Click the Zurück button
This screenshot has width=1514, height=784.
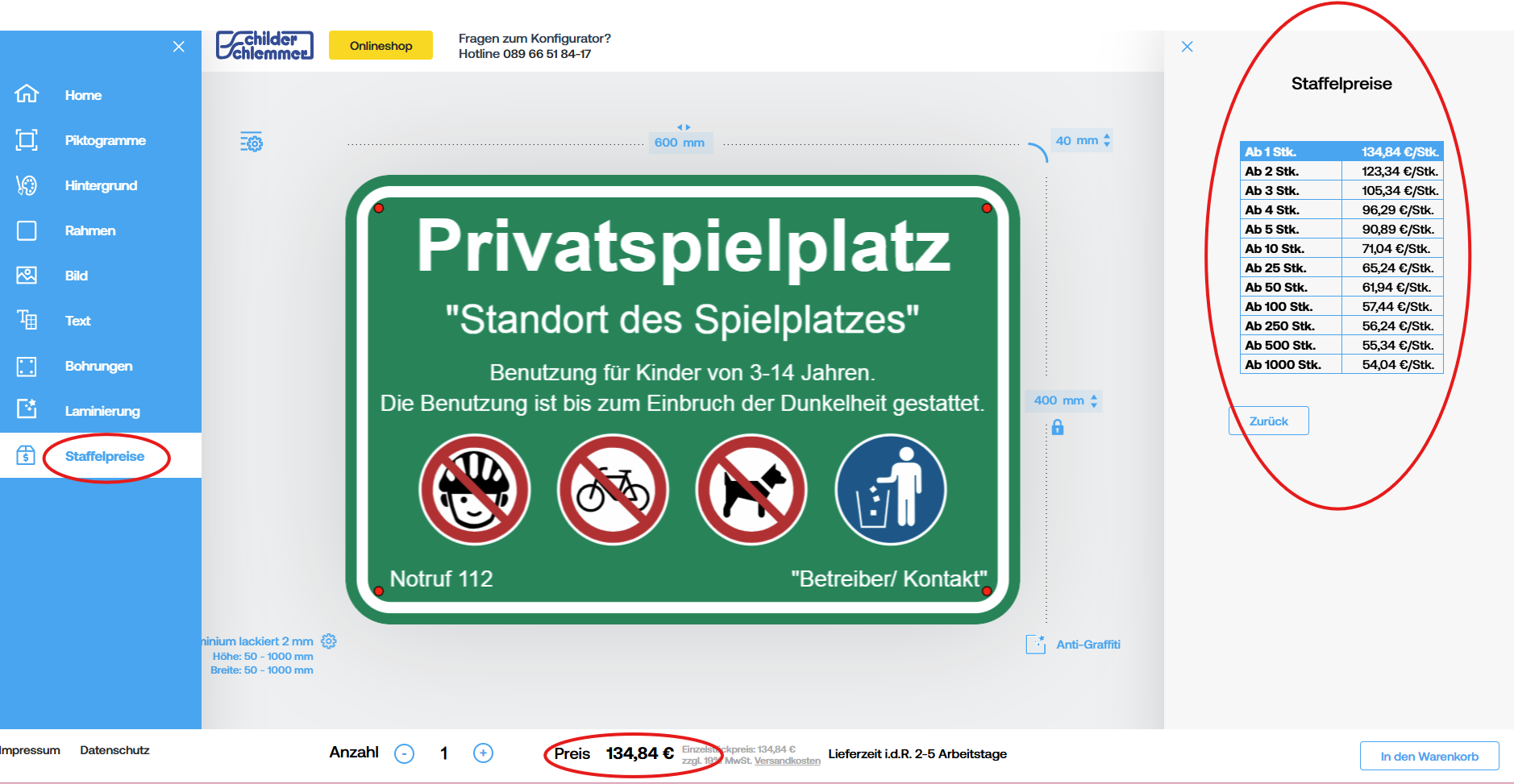[x=1268, y=421]
